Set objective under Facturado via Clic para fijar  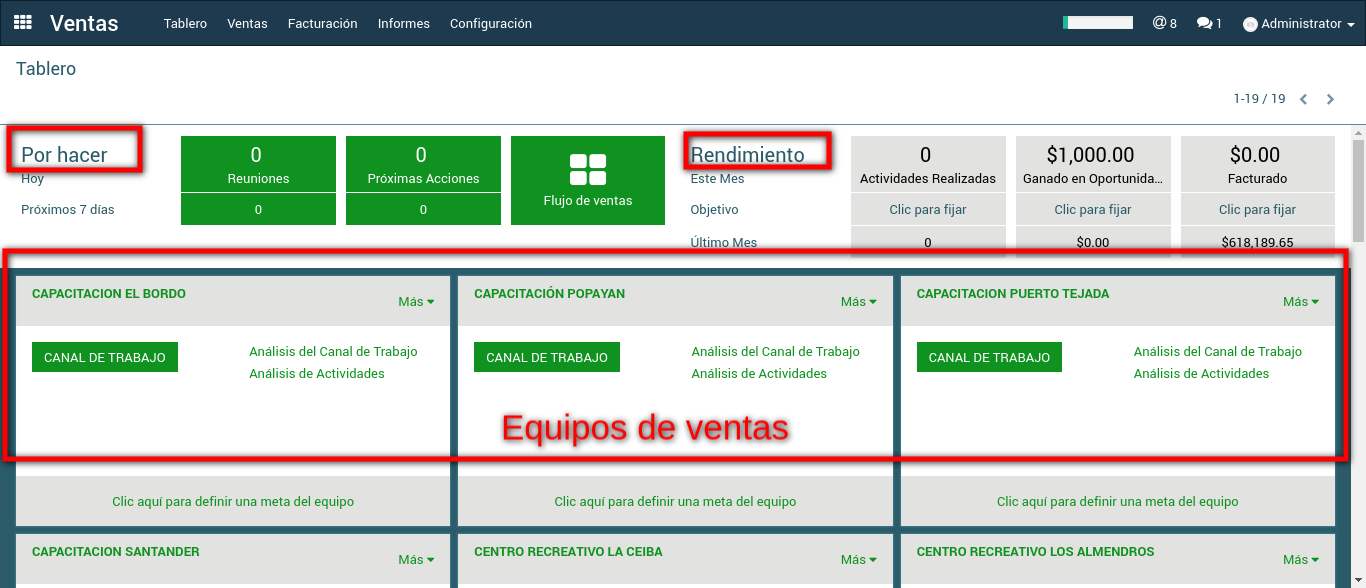1257,210
